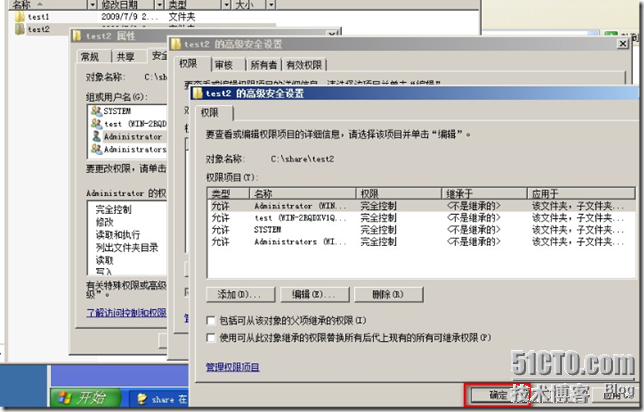The image size is (644, 412).
Task: Click the 'share' taskbar item
Action: click(x=158, y=398)
